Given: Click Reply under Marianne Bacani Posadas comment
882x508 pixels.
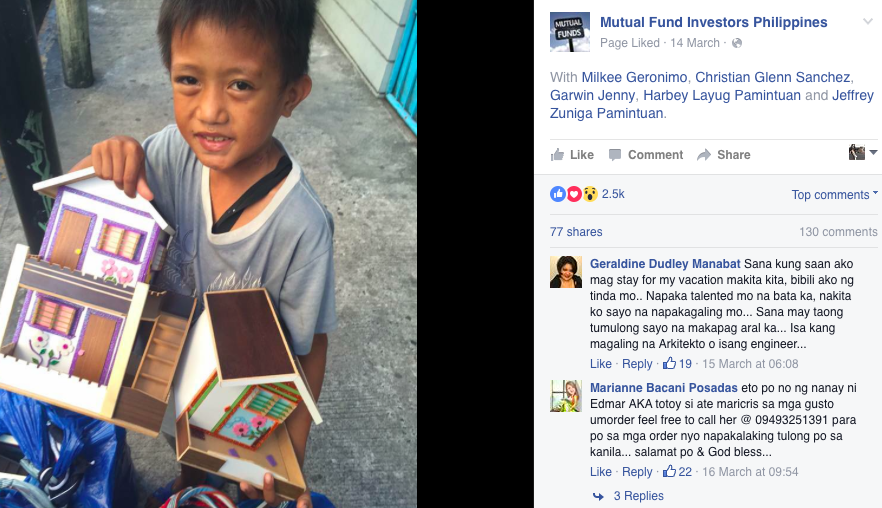Looking at the screenshot, I should pyautogui.click(x=637, y=472).
